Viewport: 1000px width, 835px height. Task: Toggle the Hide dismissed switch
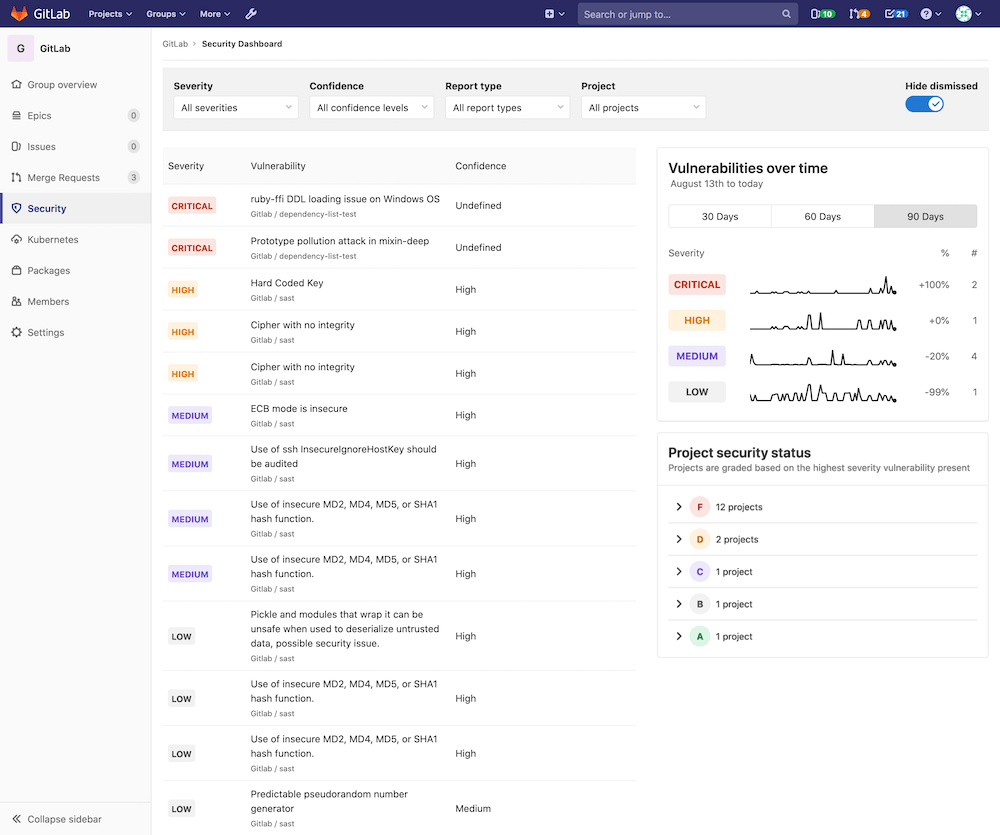click(923, 103)
